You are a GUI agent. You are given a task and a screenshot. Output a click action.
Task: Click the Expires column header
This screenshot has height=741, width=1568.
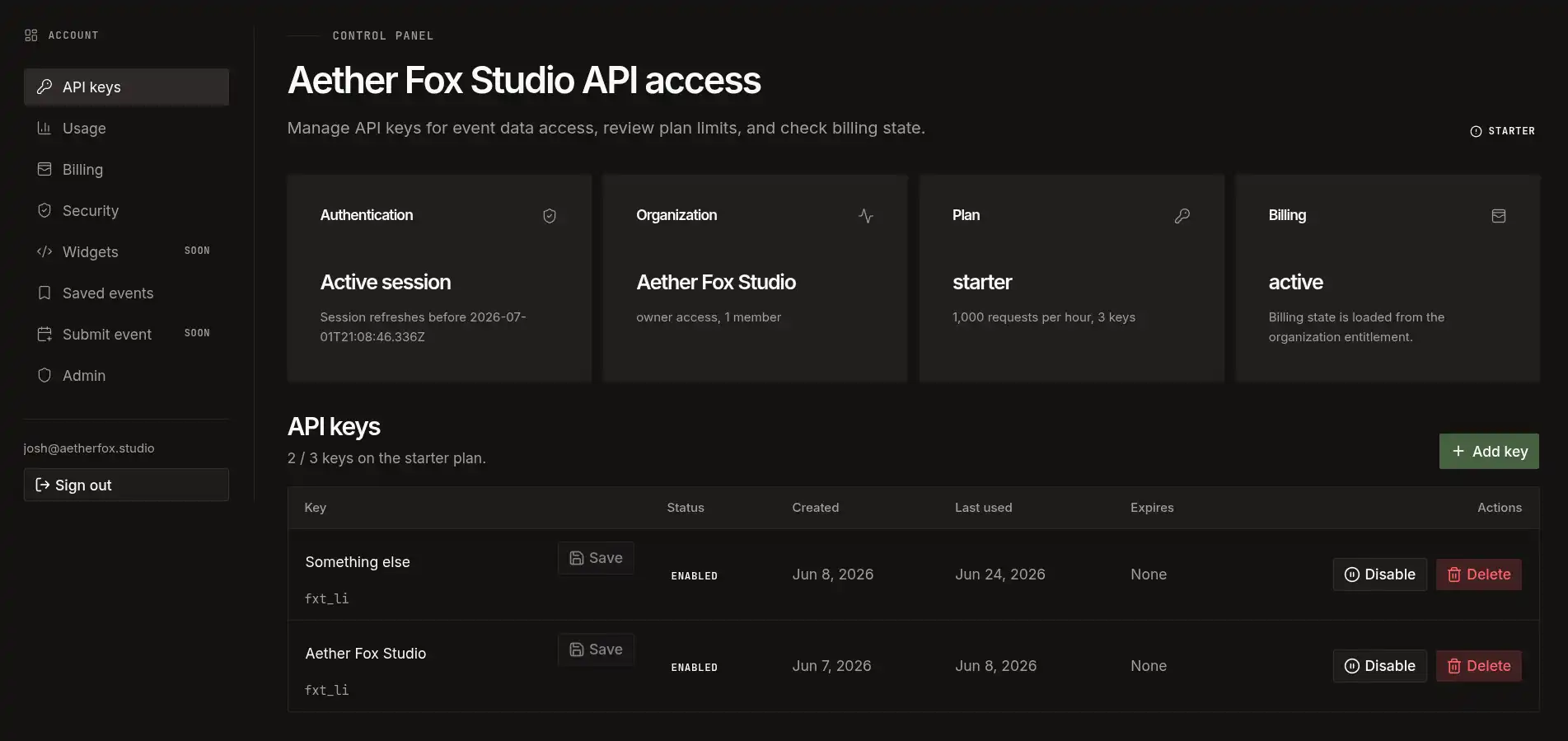point(1152,508)
